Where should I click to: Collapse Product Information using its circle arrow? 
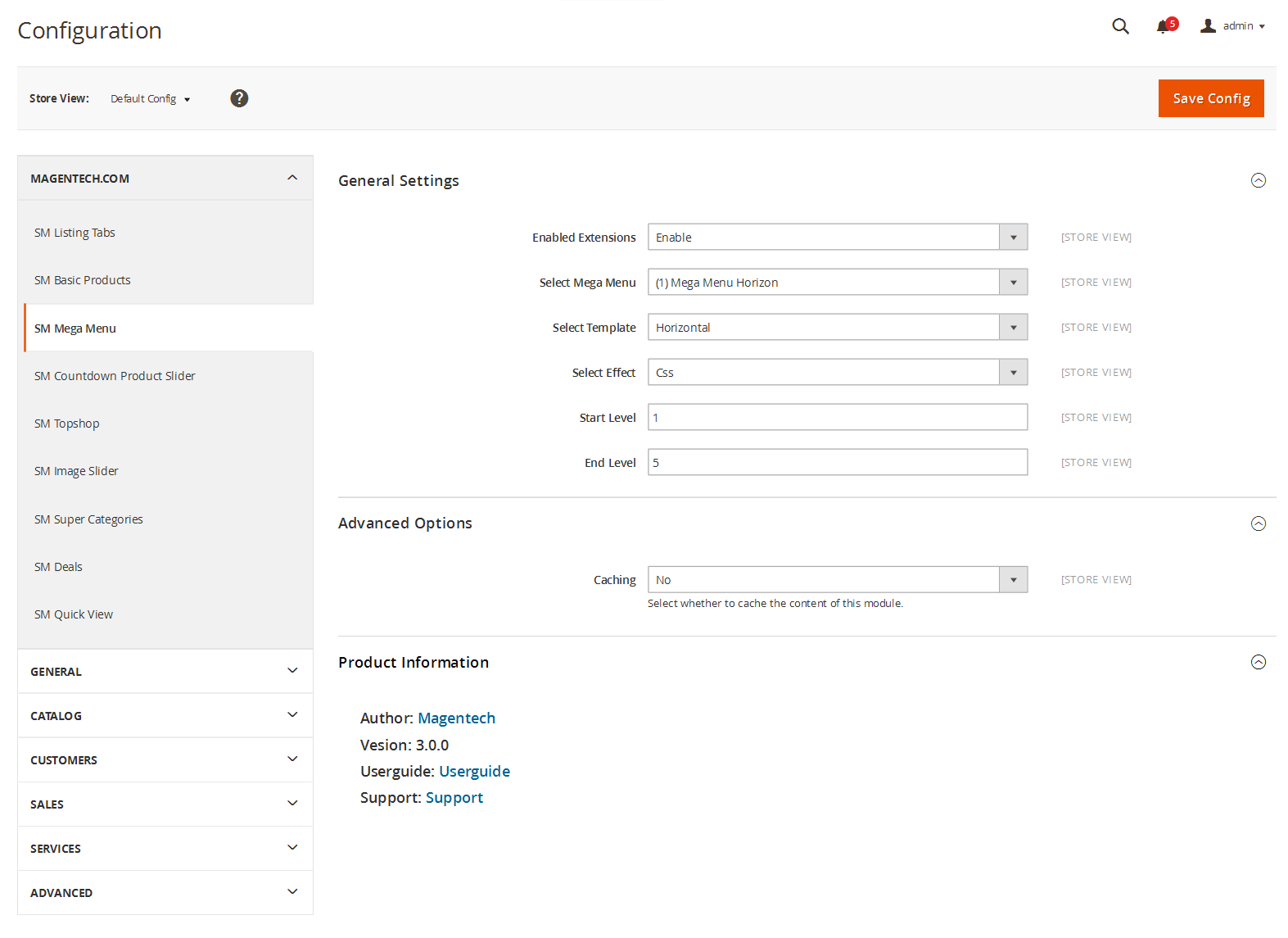(x=1259, y=663)
